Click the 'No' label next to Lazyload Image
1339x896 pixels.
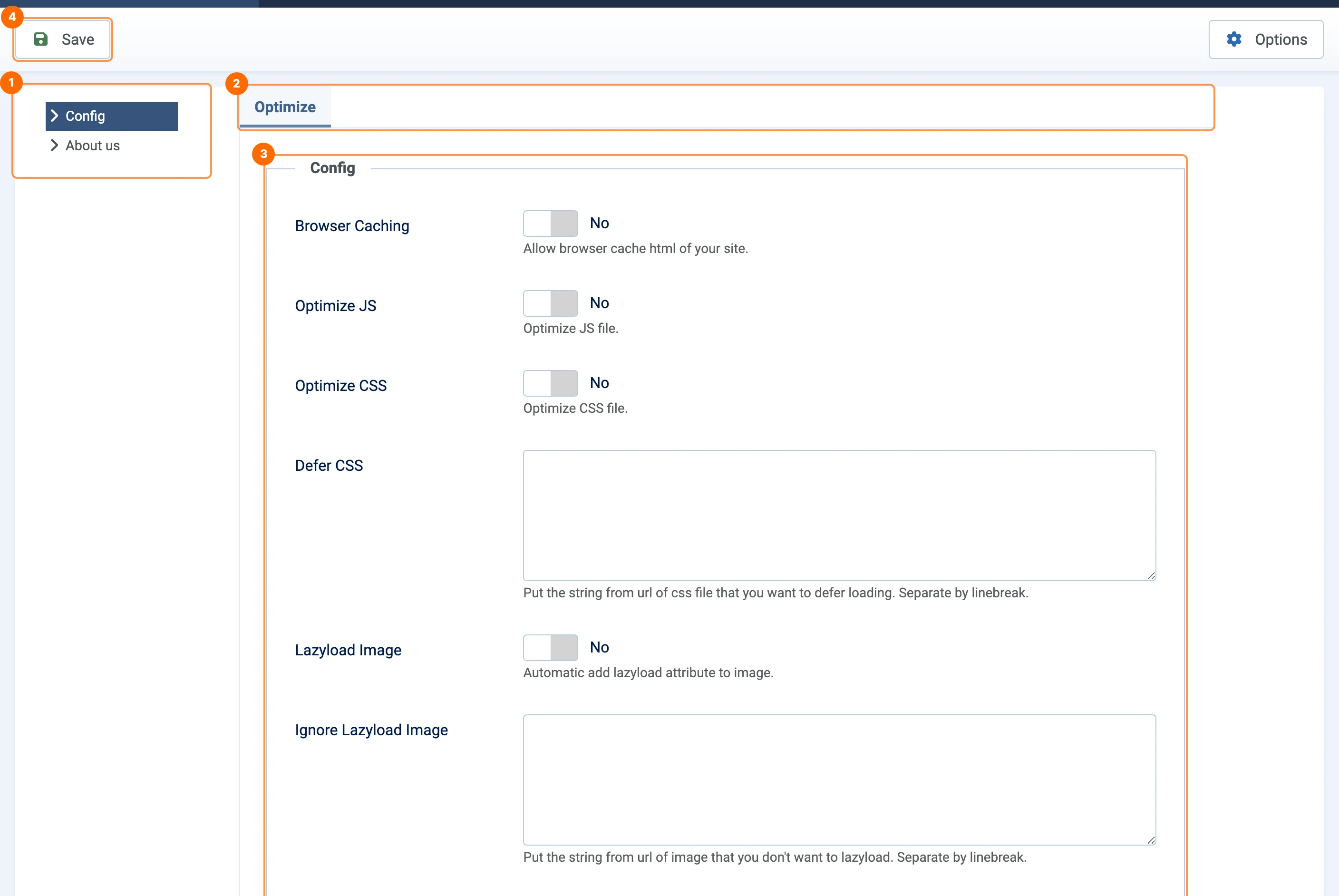(599, 648)
